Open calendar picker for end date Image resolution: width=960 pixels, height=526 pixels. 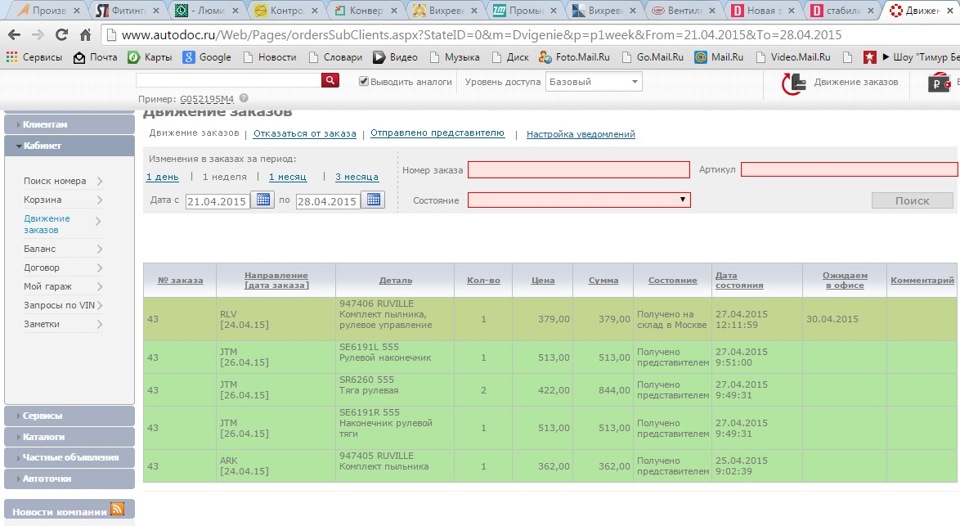(x=373, y=200)
